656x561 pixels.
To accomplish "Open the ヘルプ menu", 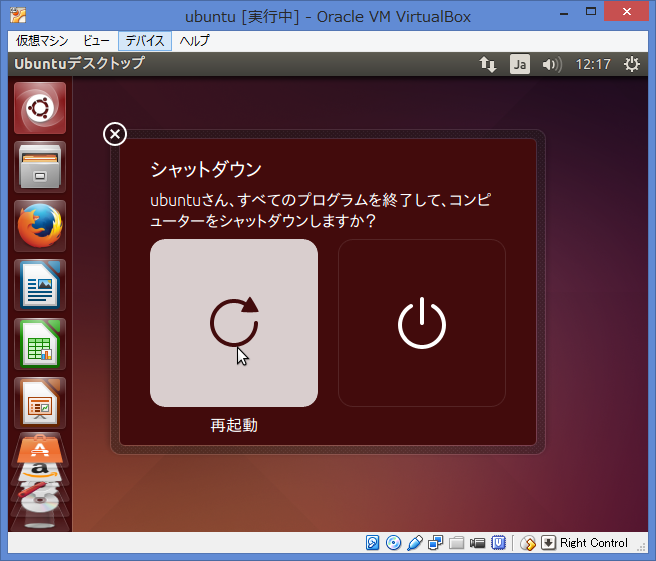I will click(x=195, y=41).
